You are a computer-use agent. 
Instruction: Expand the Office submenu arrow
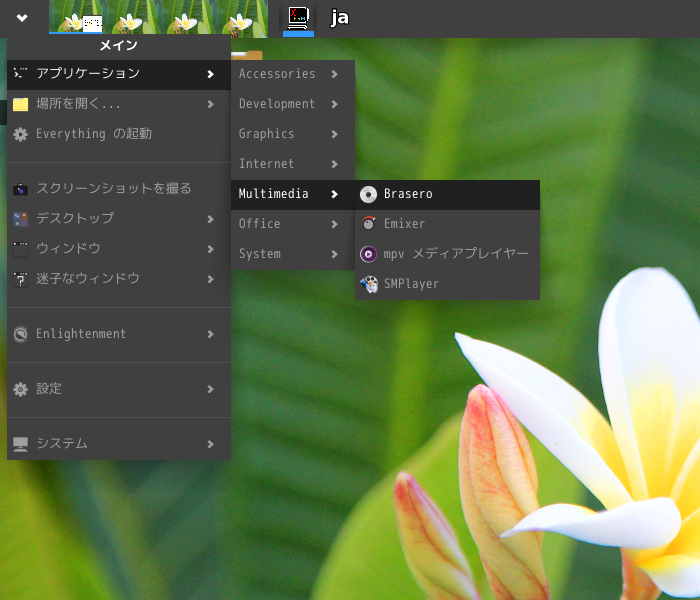[x=334, y=224]
